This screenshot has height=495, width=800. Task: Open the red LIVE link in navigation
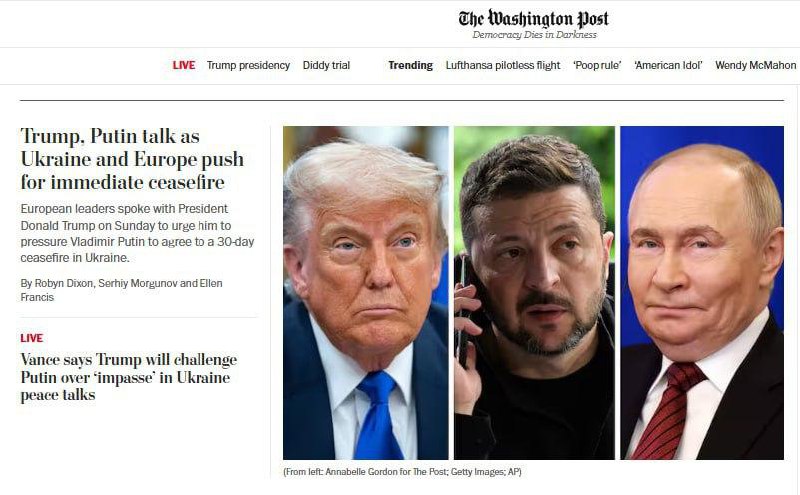(184, 65)
